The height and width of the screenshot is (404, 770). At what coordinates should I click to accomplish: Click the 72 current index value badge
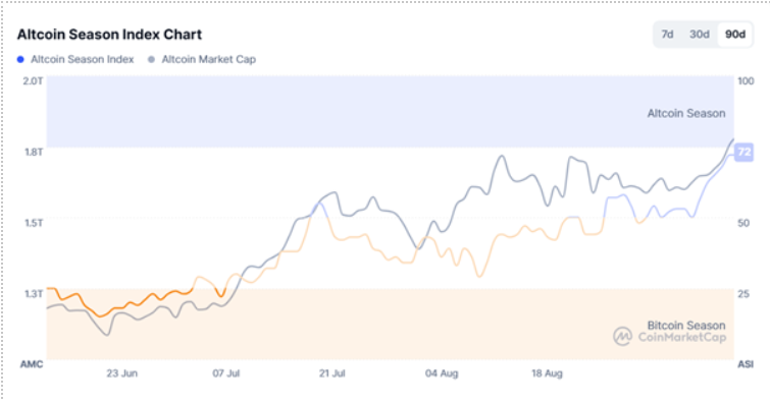pyautogui.click(x=743, y=152)
